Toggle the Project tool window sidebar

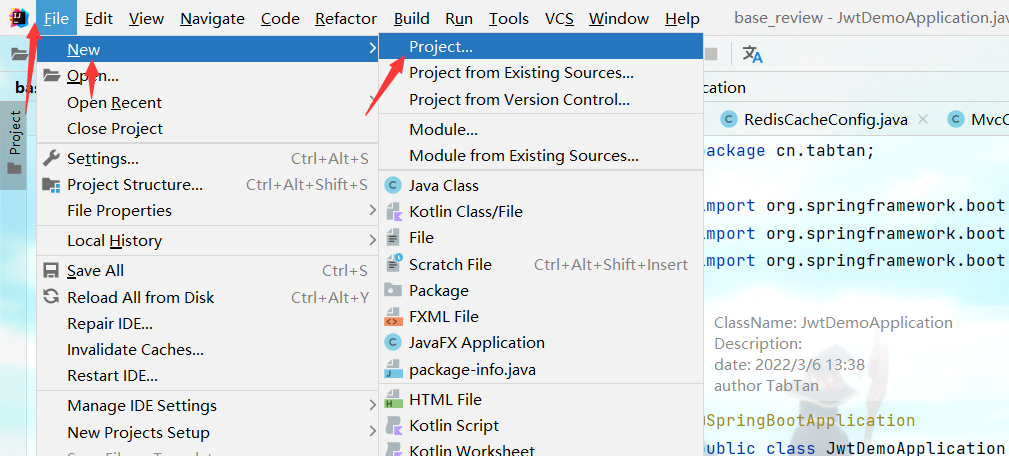point(15,140)
